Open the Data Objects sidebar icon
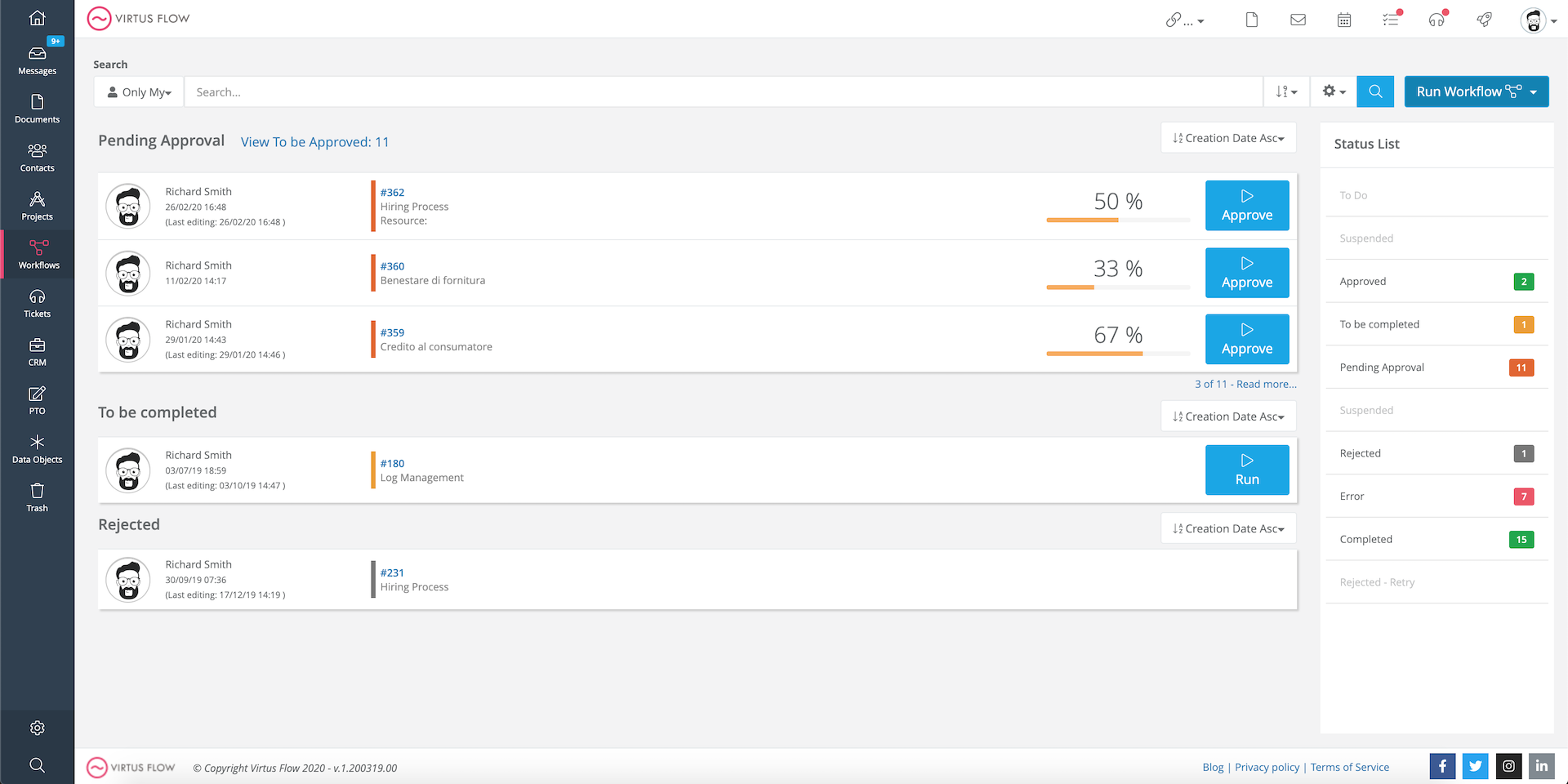The width and height of the screenshot is (1568, 784). pyautogui.click(x=38, y=449)
